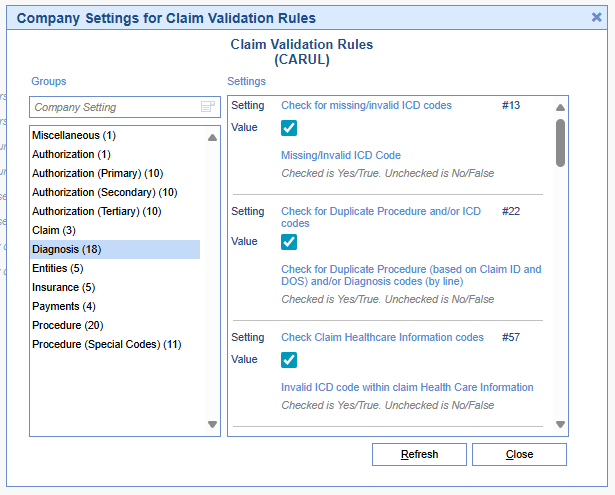
Task: Select the highlighted Diagnosis (18) group
Action: click(x=115, y=249)
